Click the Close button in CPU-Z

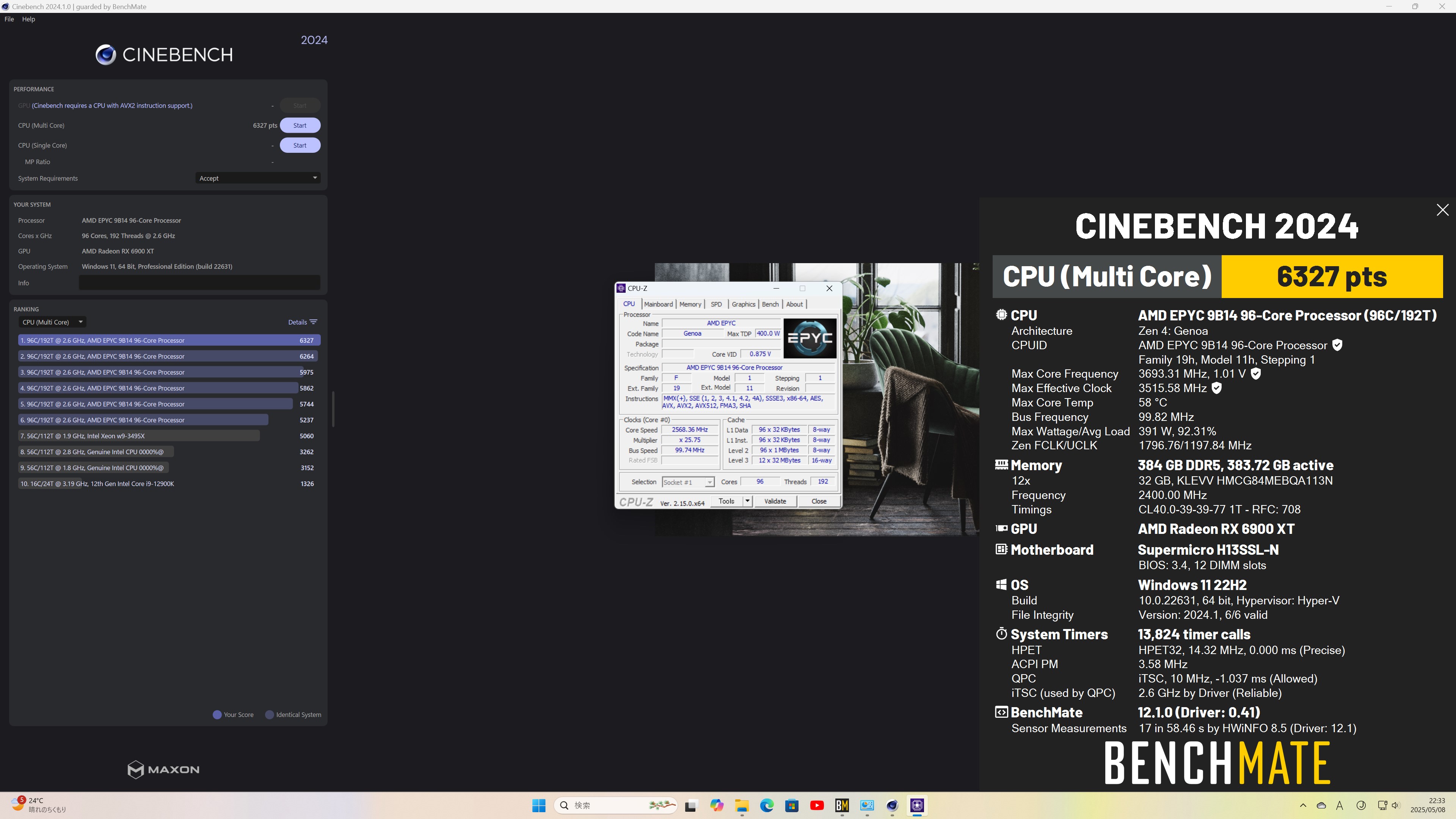(819, 501)
